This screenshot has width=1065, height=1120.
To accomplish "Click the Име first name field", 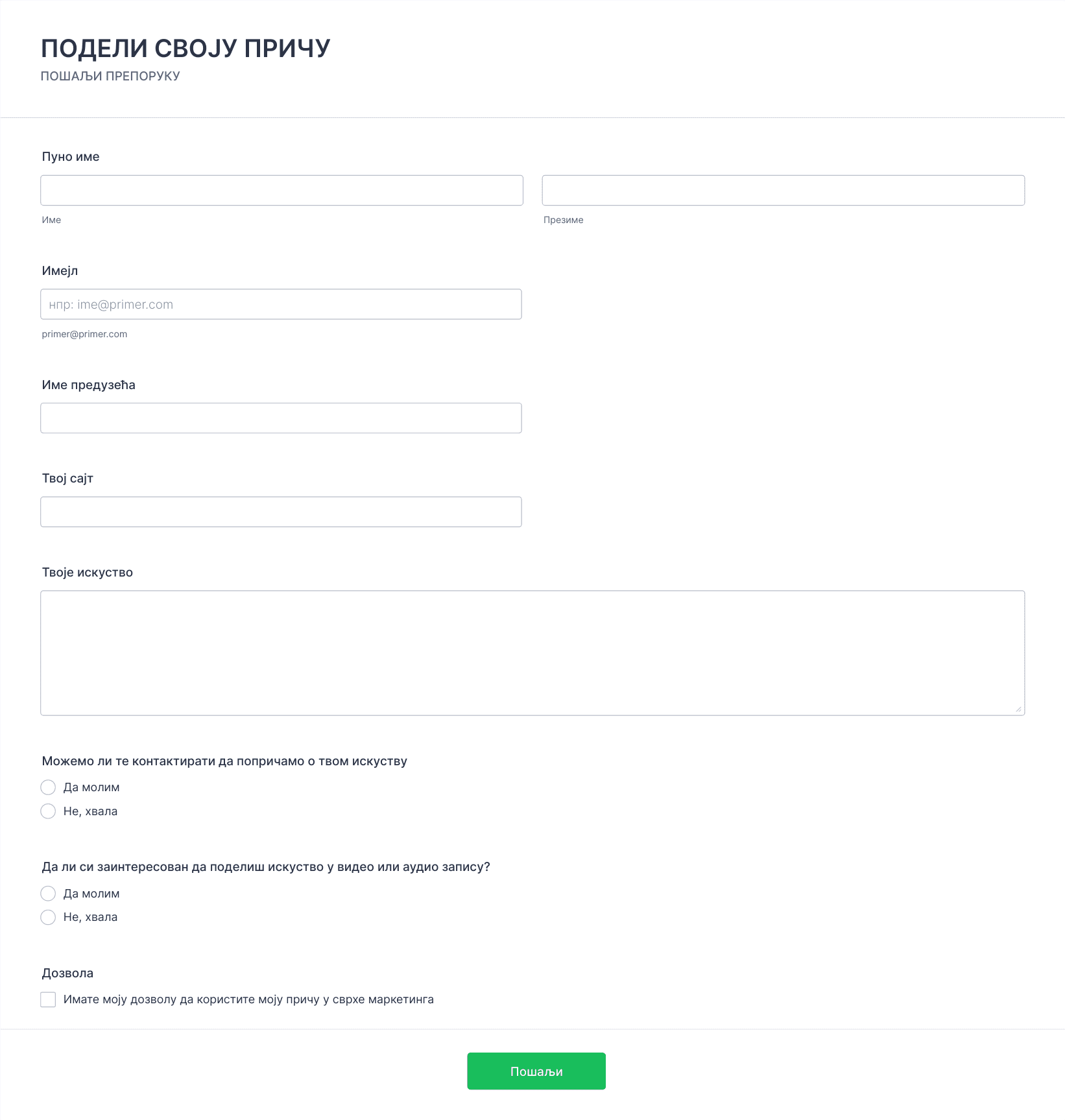I will tap(281, 190).
